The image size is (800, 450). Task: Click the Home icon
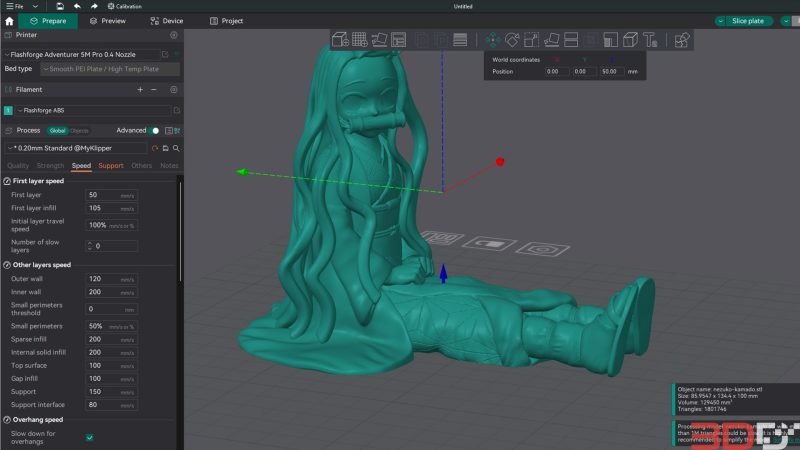tap(9, 21)
